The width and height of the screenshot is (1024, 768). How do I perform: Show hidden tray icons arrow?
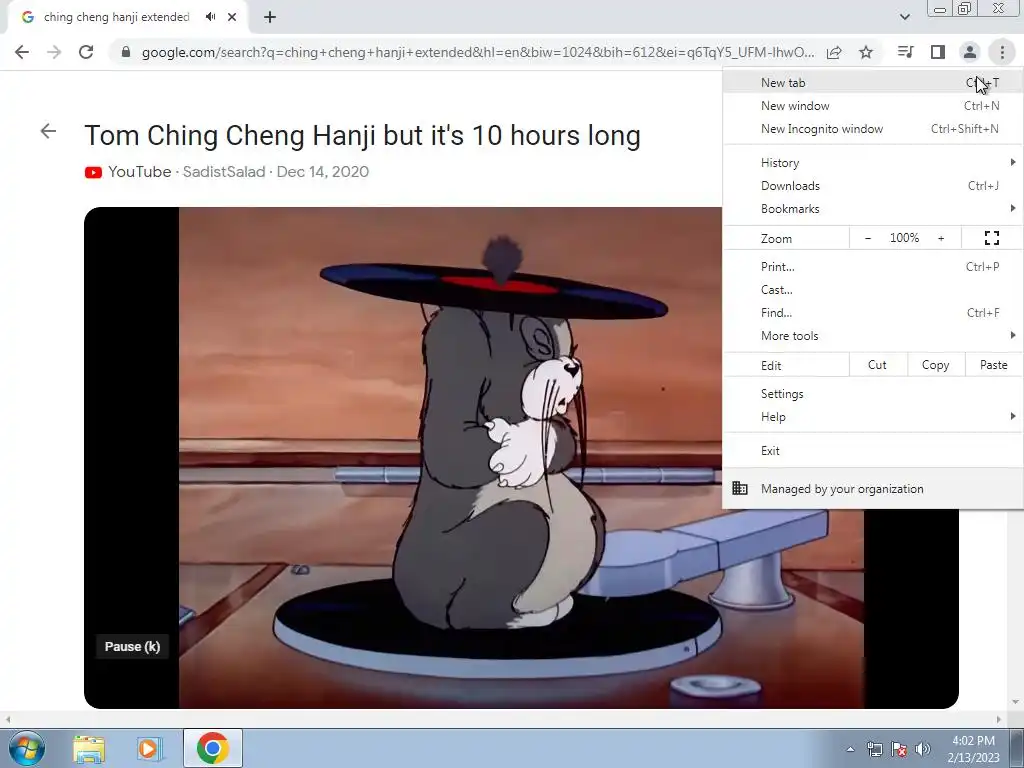tap(850, 749)
